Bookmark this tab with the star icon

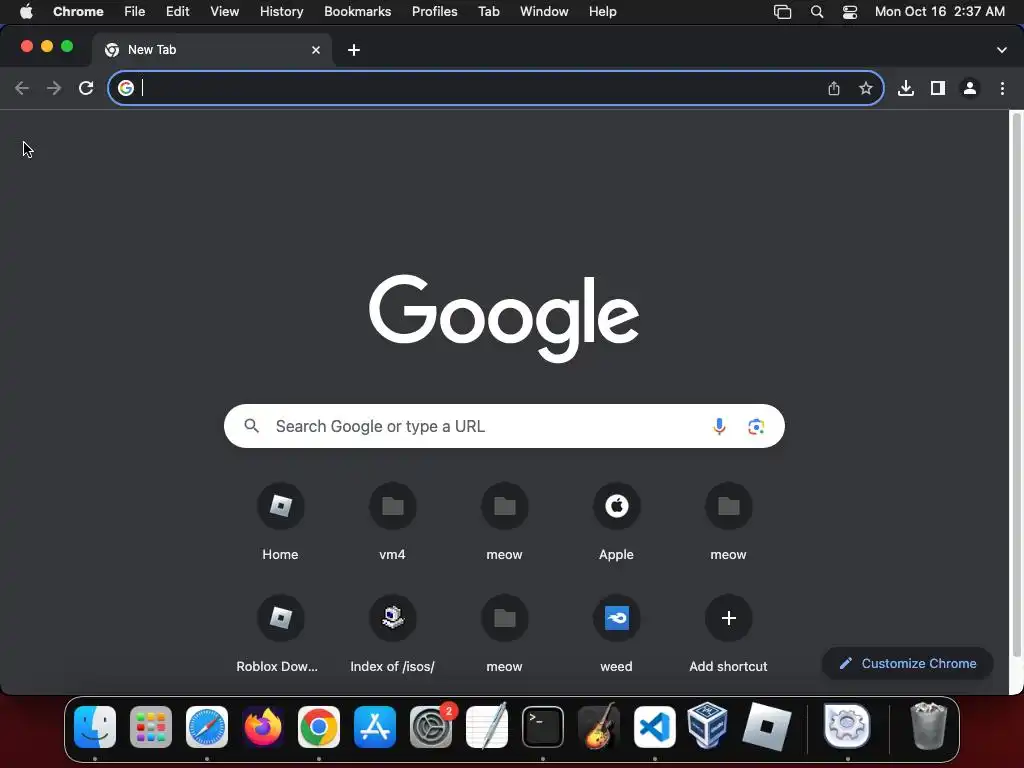click(x=865, y=88)
